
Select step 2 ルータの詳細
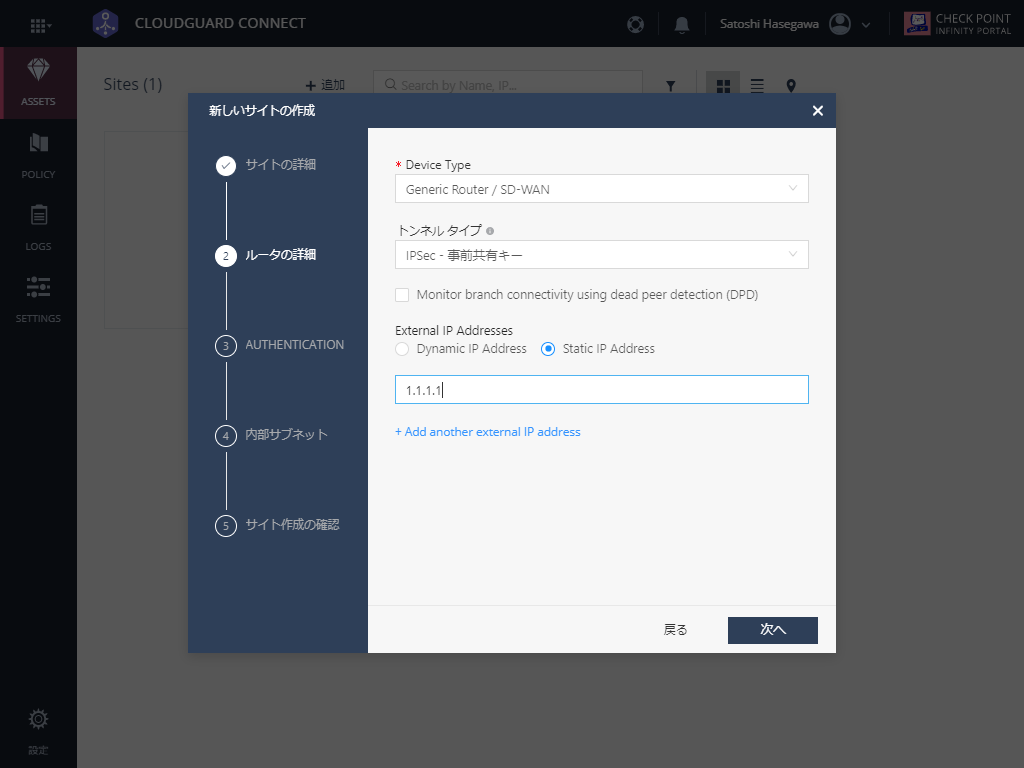point(266,255)
